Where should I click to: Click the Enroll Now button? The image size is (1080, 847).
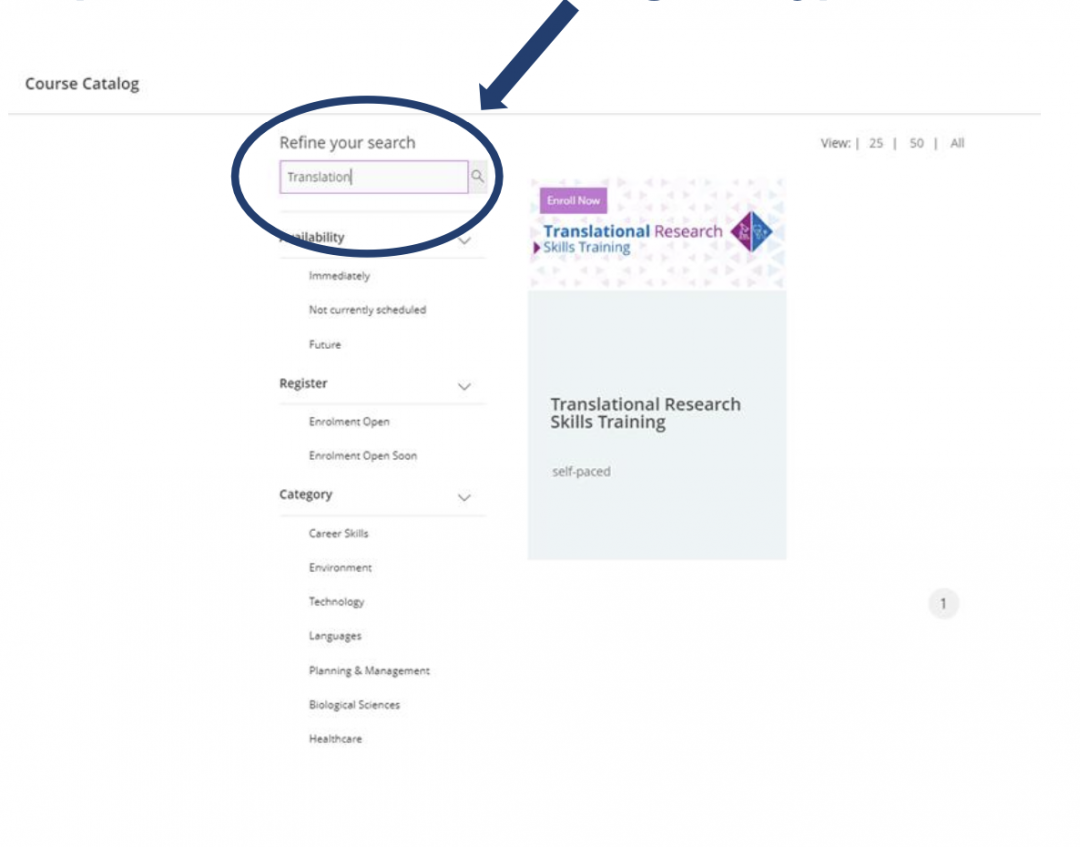pyautogui.click(x=573, y=200)
